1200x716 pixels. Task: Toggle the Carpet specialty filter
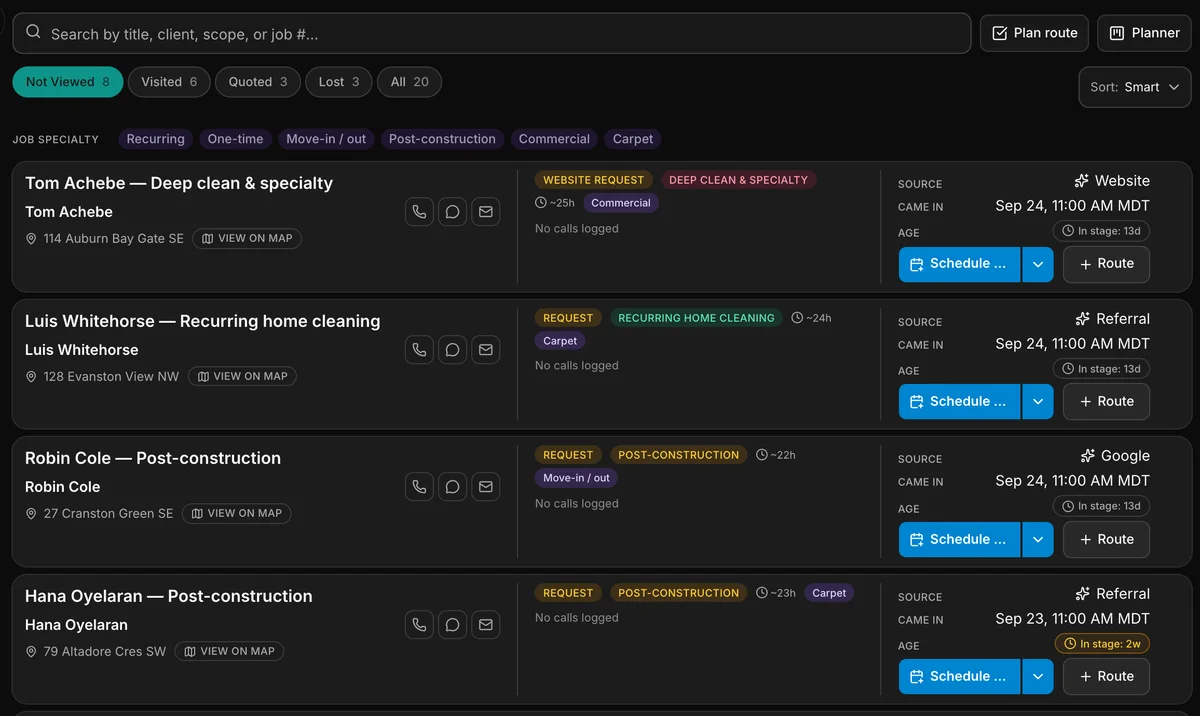click(633, 139)
